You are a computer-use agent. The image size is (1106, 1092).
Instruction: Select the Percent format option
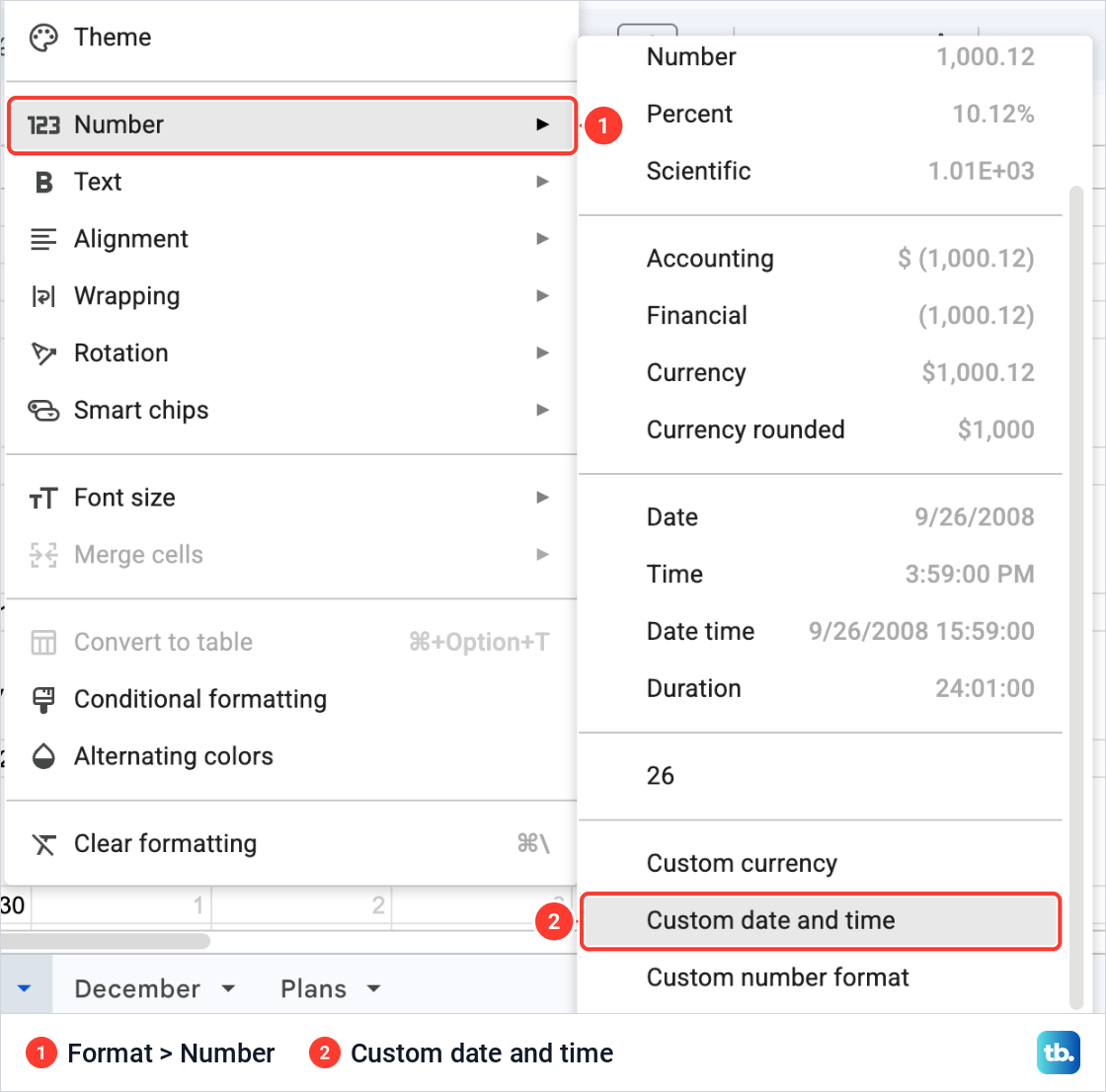pyautogui.click(x=821, y=115)
